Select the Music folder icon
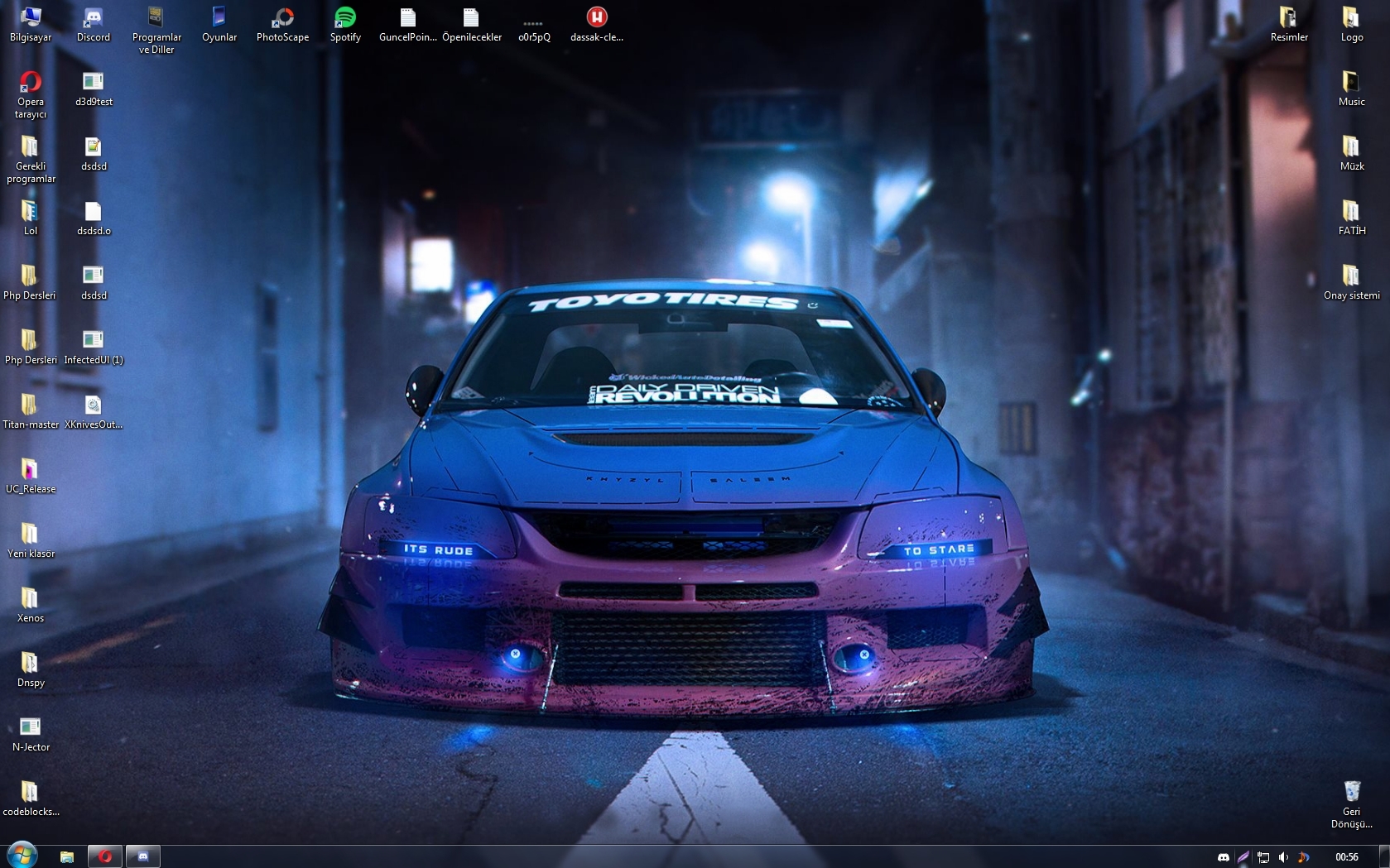This screenshot has height=868, width=1390. 1352,89
